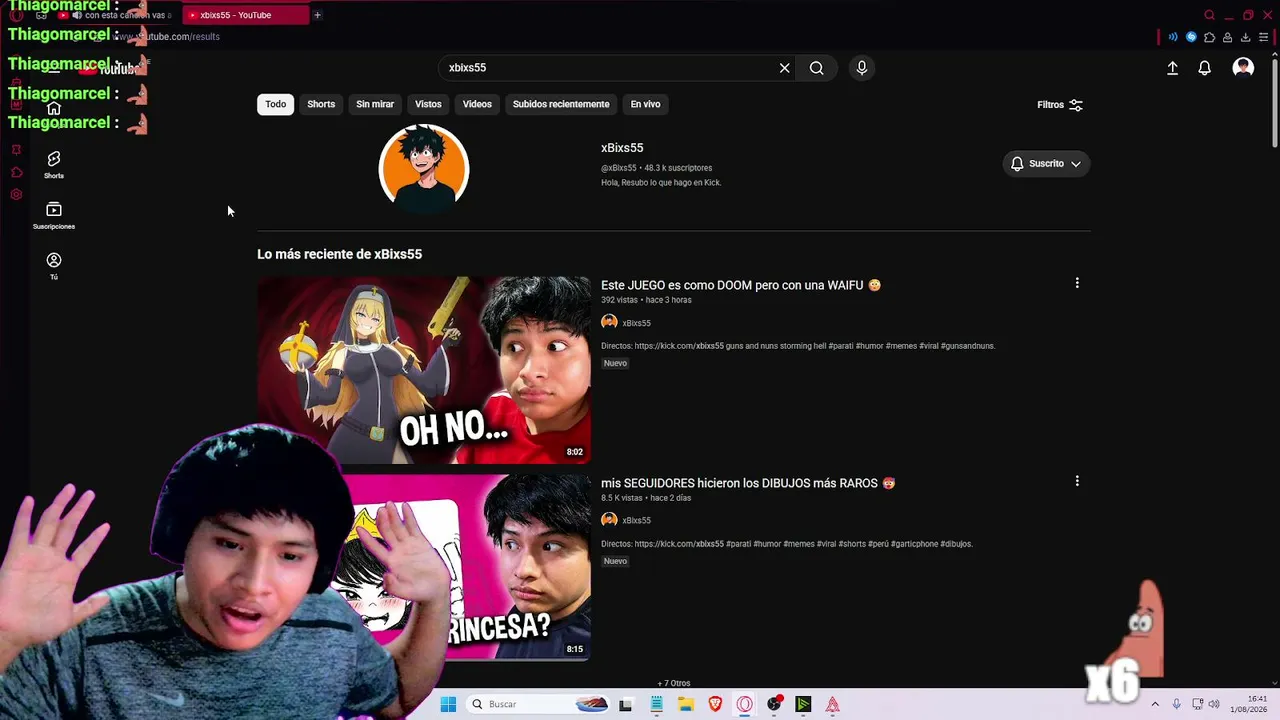Open the kick.com/xbixs55 link under DOOM video
This screenshot has height=720, width=1280.
point(679,346)
